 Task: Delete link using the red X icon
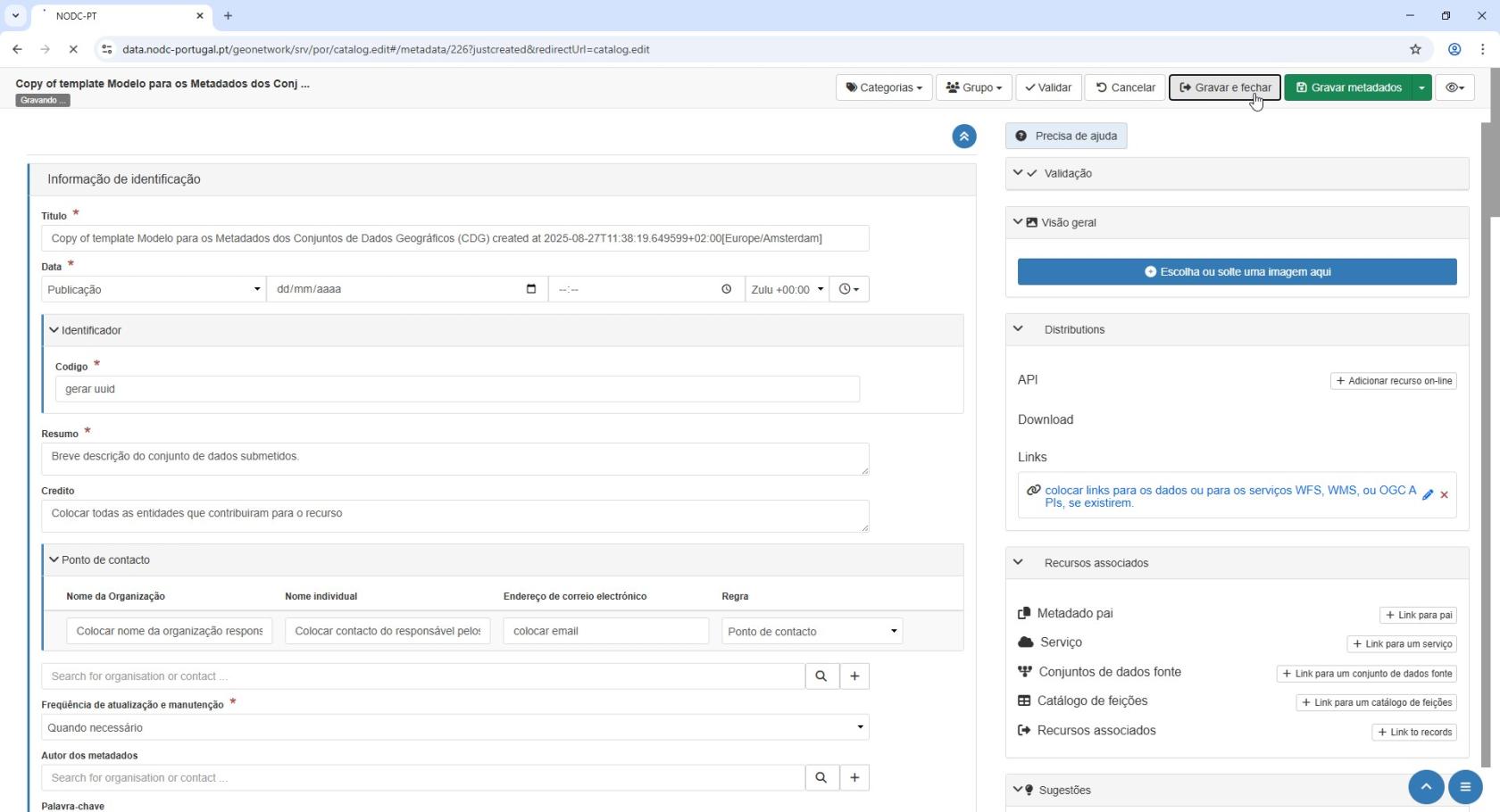point(1444,494)
